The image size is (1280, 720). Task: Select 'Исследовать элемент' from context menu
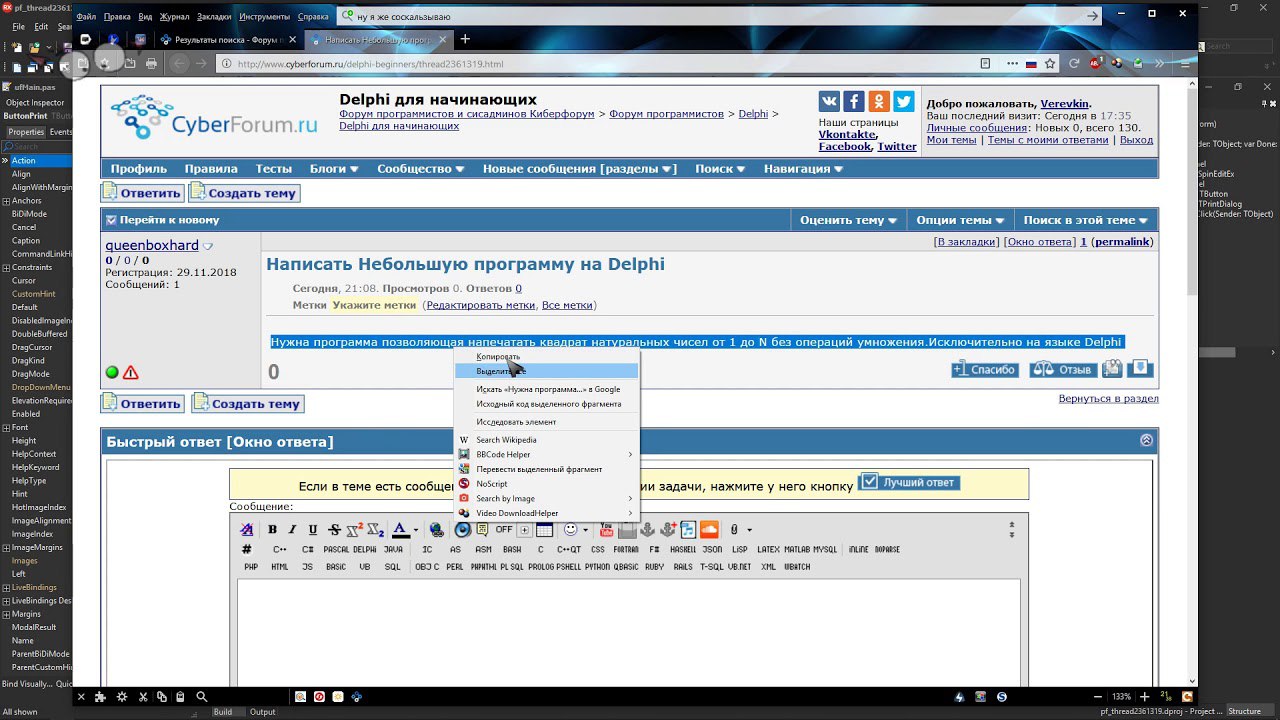pos(546,422)
